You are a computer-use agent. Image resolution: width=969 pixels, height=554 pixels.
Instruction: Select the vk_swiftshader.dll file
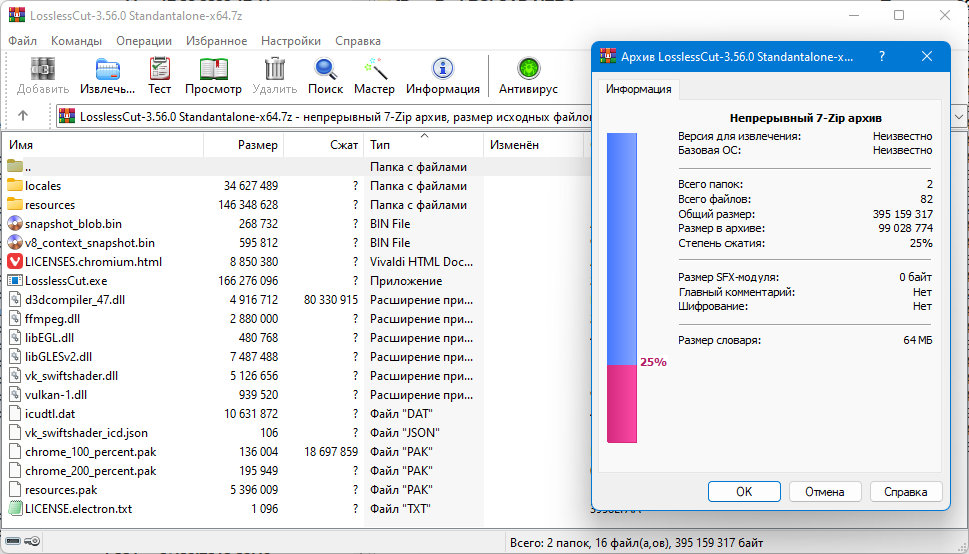click(x=71, y=376)
